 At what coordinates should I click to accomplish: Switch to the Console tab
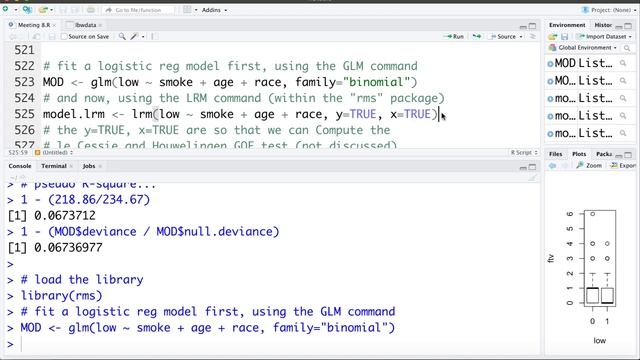(x=20, y=166)
